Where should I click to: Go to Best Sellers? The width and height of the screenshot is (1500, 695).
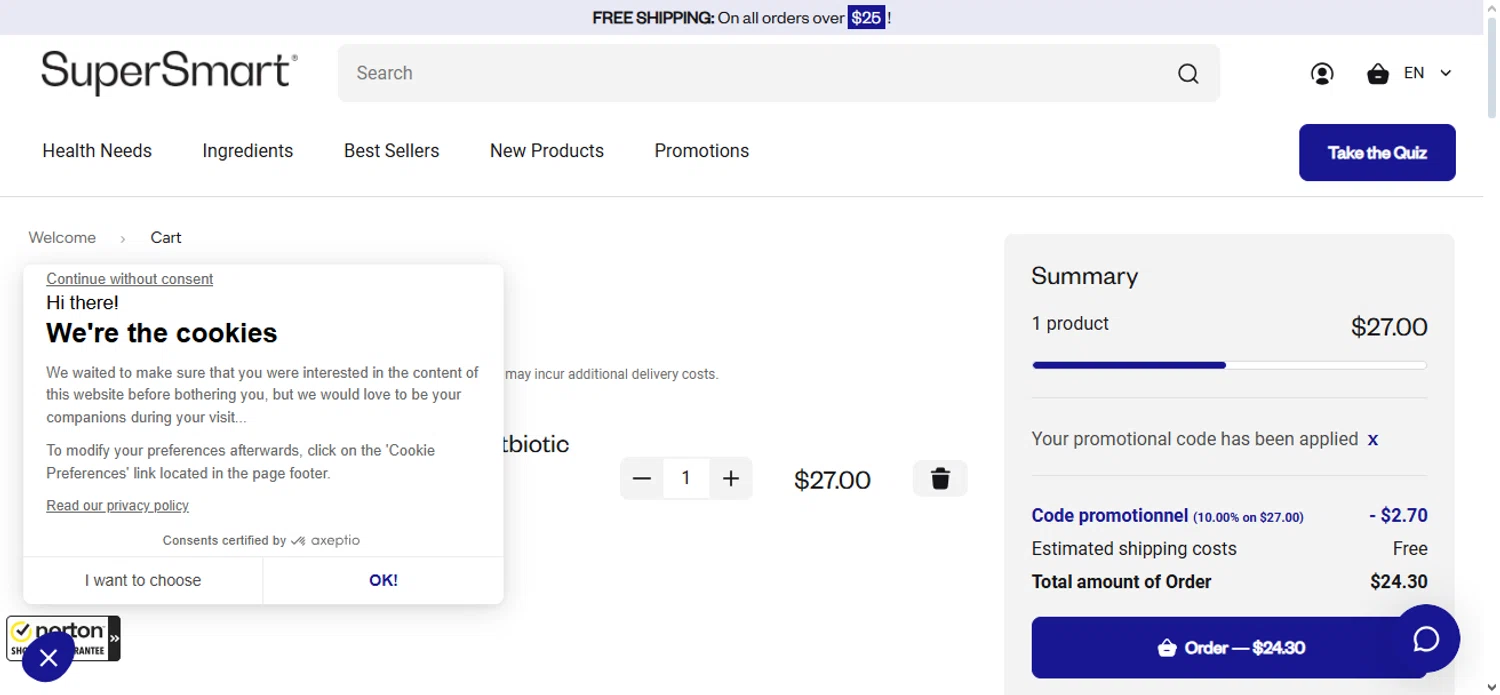pos(392,151)
